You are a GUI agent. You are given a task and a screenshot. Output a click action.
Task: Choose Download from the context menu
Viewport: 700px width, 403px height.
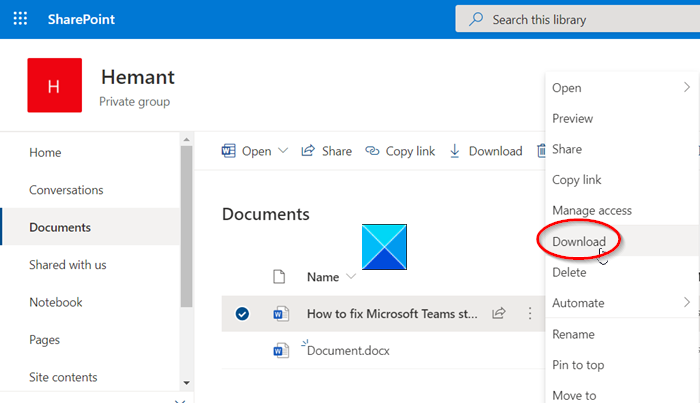[x=579, y=242]
